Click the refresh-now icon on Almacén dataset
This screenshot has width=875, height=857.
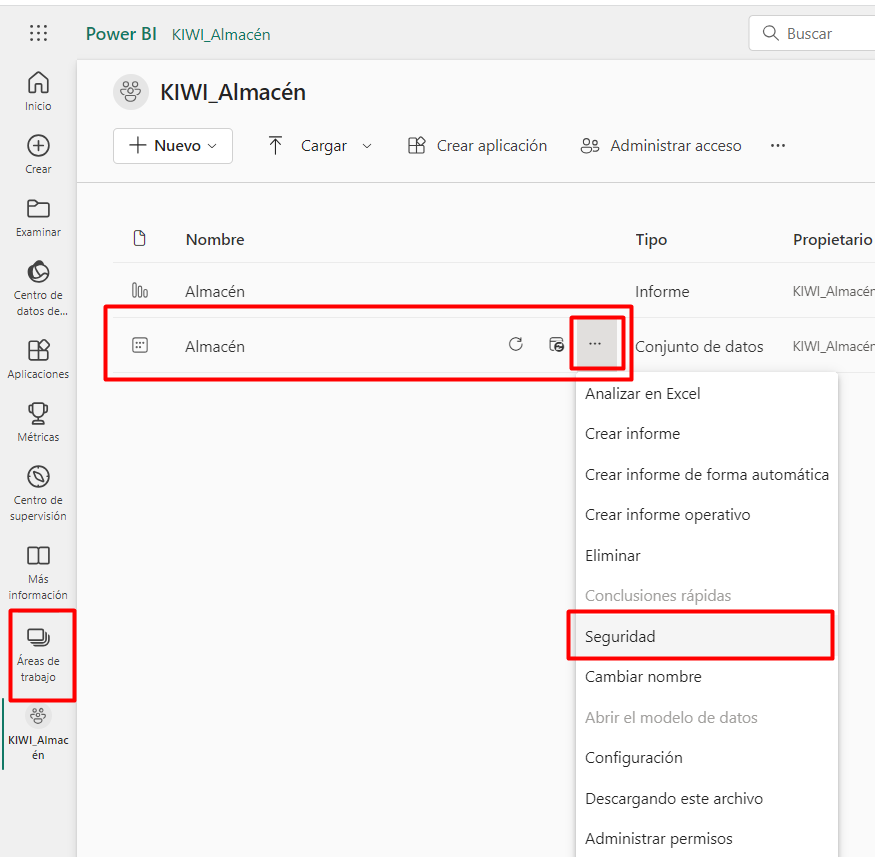(x=516, y=344)
